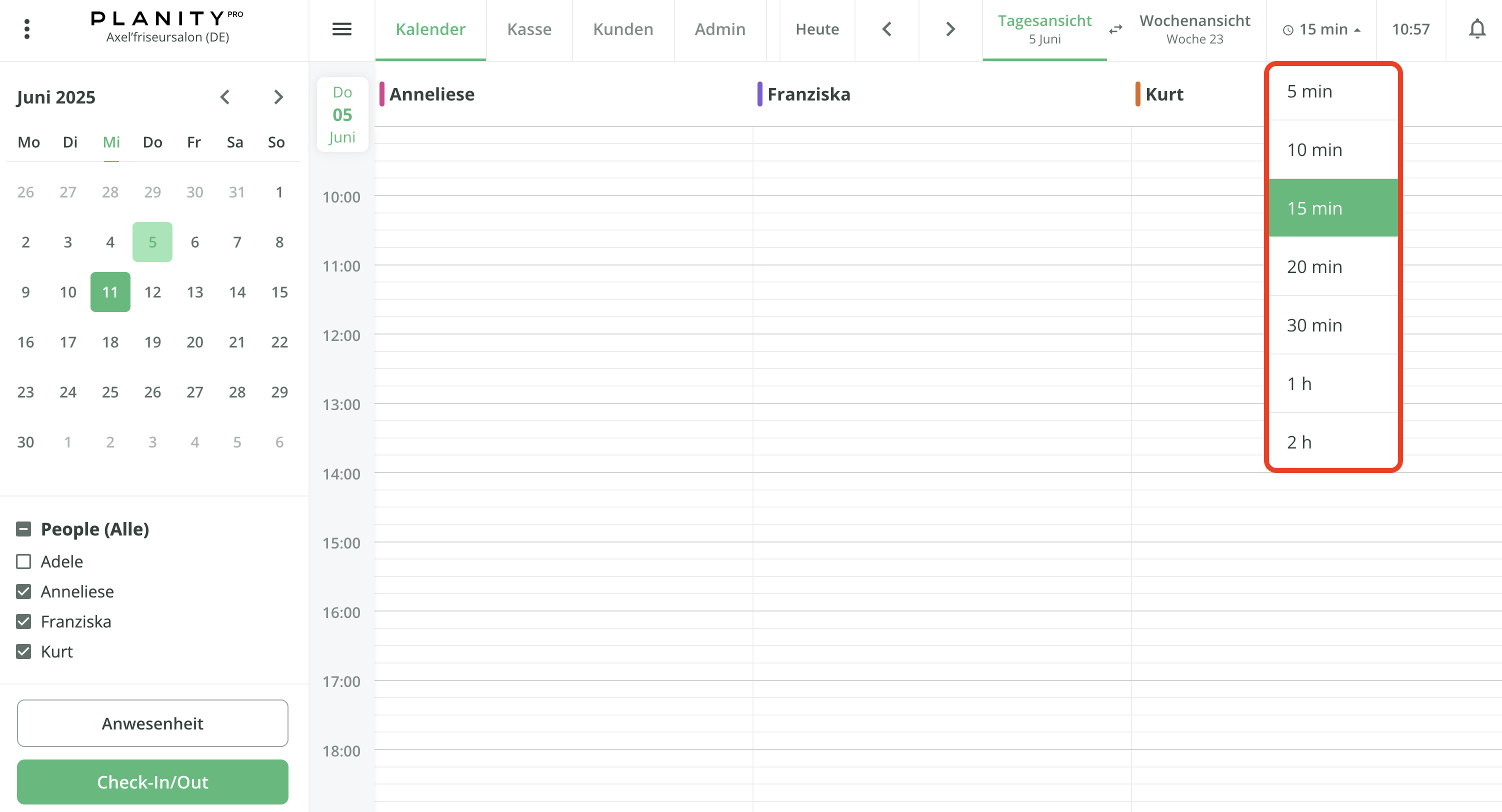The width and height of the screenshot is (1502, 812).
Task: Select June 18 in mini calendar
Action: click(110, 342)
